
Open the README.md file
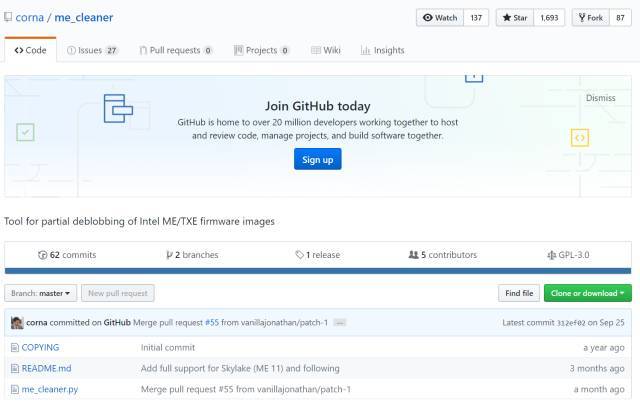(x=46, y=368)
